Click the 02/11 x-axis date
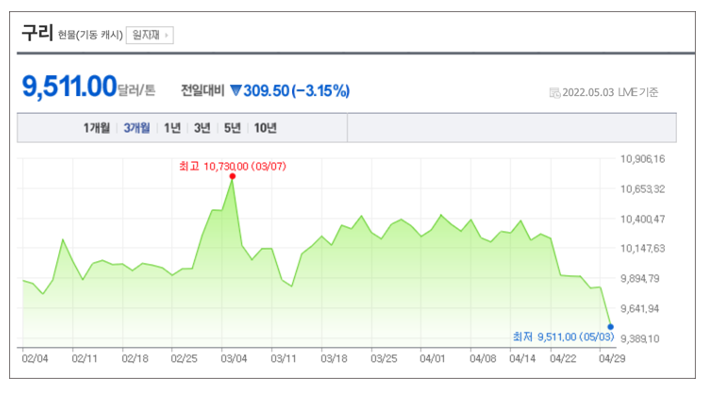This screenshot has height=394, width=708. [x=84, y=359]
